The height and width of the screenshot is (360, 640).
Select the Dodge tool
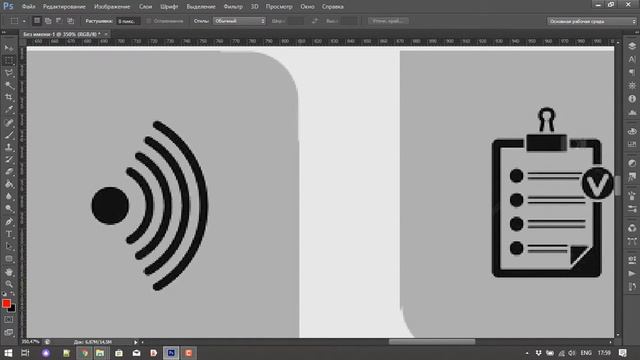coord(9,209)
